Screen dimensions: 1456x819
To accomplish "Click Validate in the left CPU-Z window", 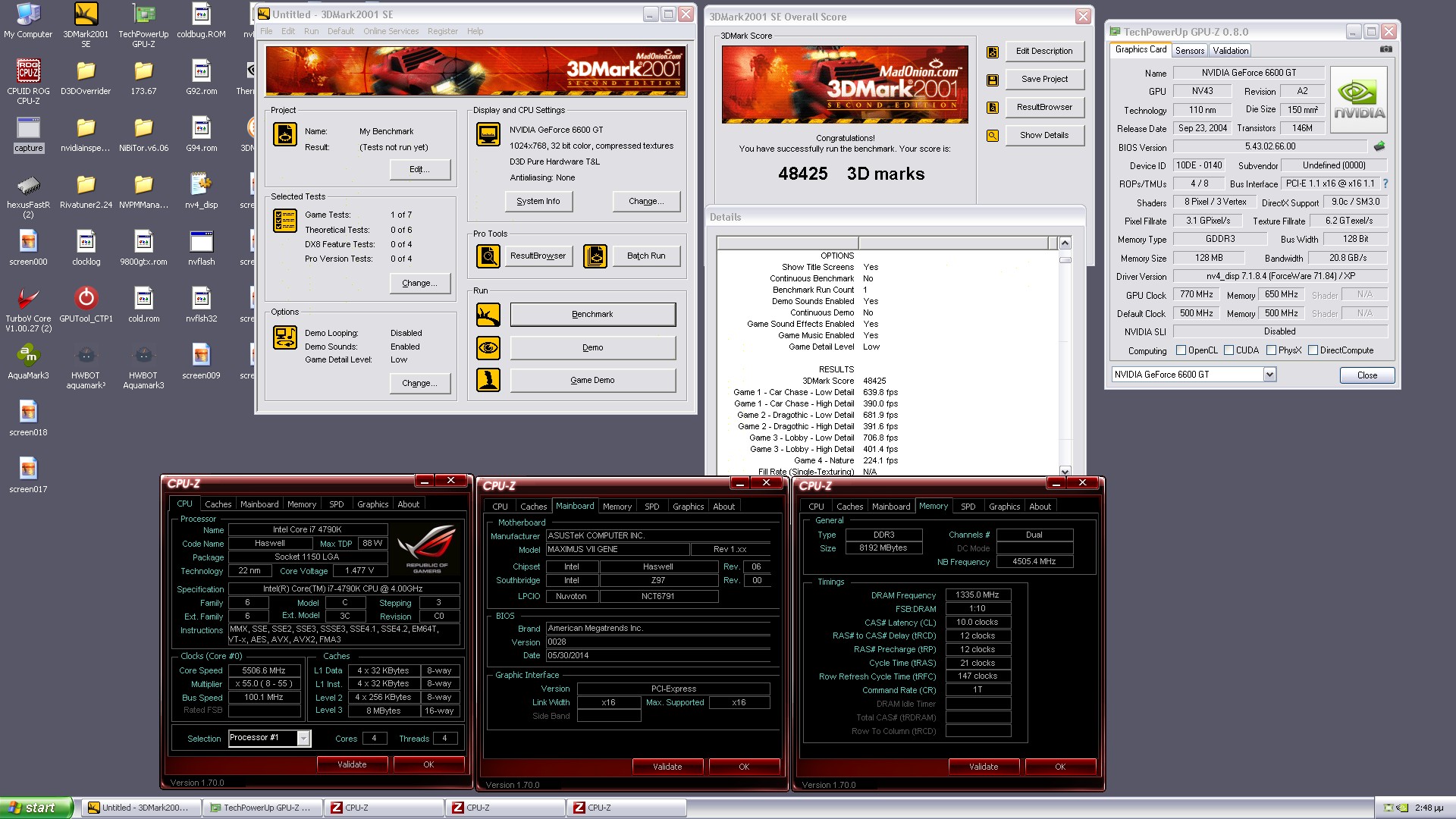I will coord(352,764).
